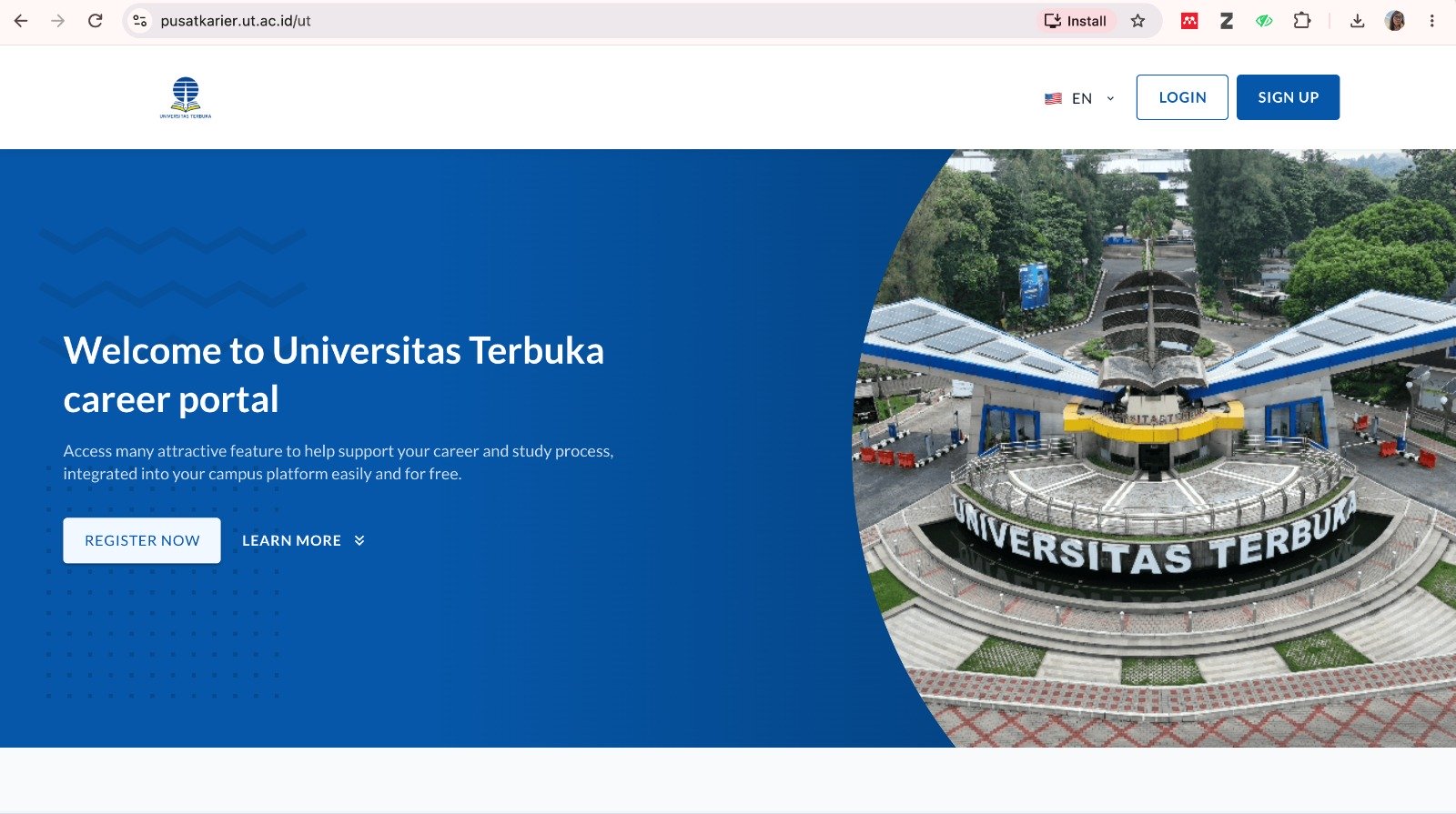The height and width of the screenshot is (814, 1456).
Task: Click the LOGIN button
Action: coord(1182,97)
